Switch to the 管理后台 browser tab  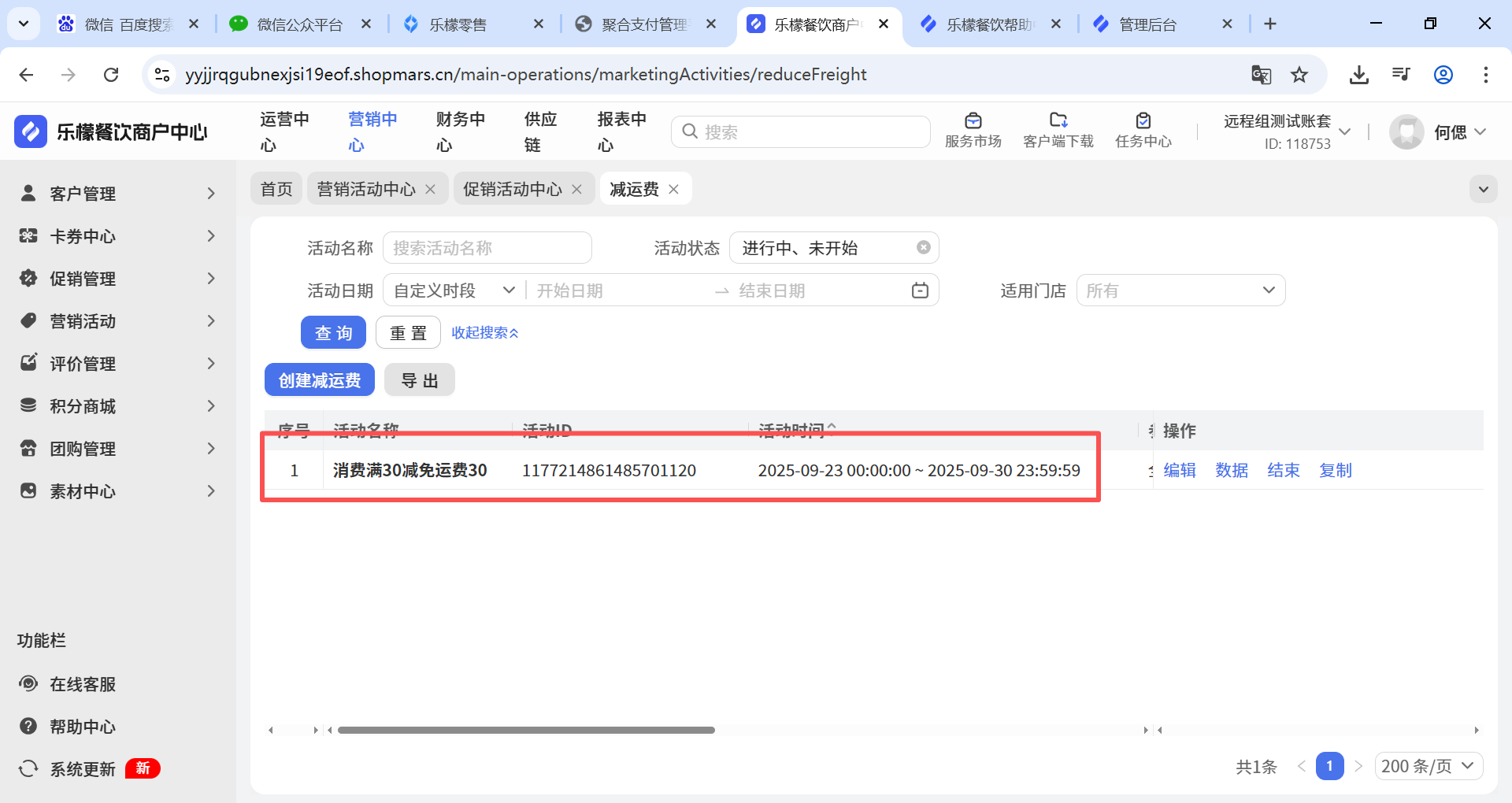(1147, 24)
